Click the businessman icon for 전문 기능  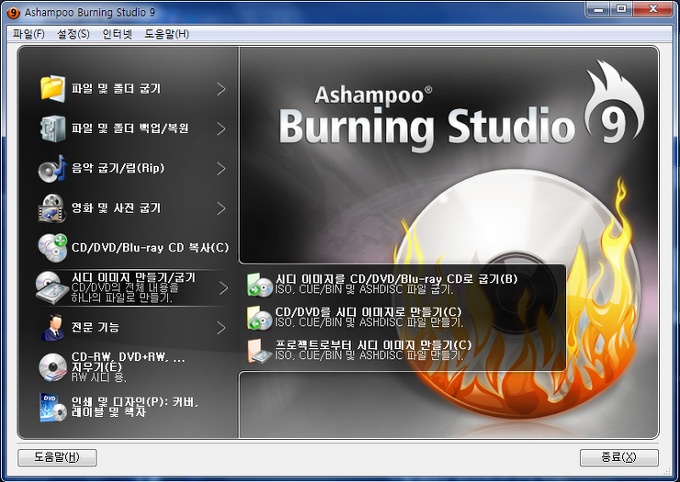click(x=53, y=327)
